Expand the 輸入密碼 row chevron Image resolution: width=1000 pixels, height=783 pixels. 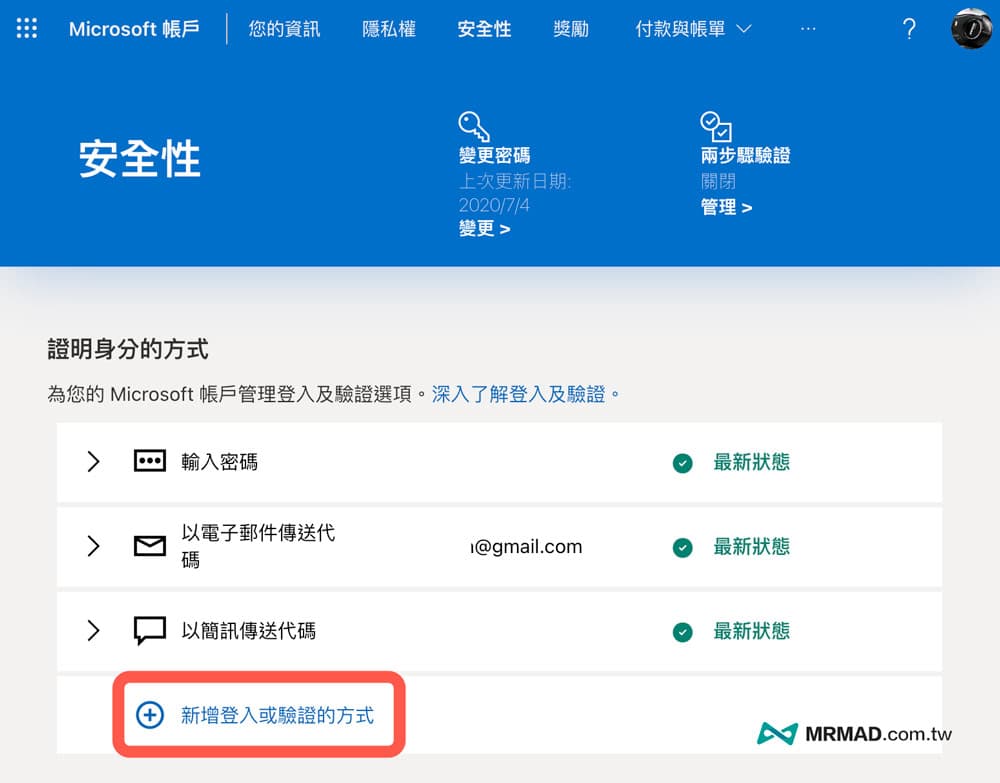pyautogui.click(x=93, y=461)
